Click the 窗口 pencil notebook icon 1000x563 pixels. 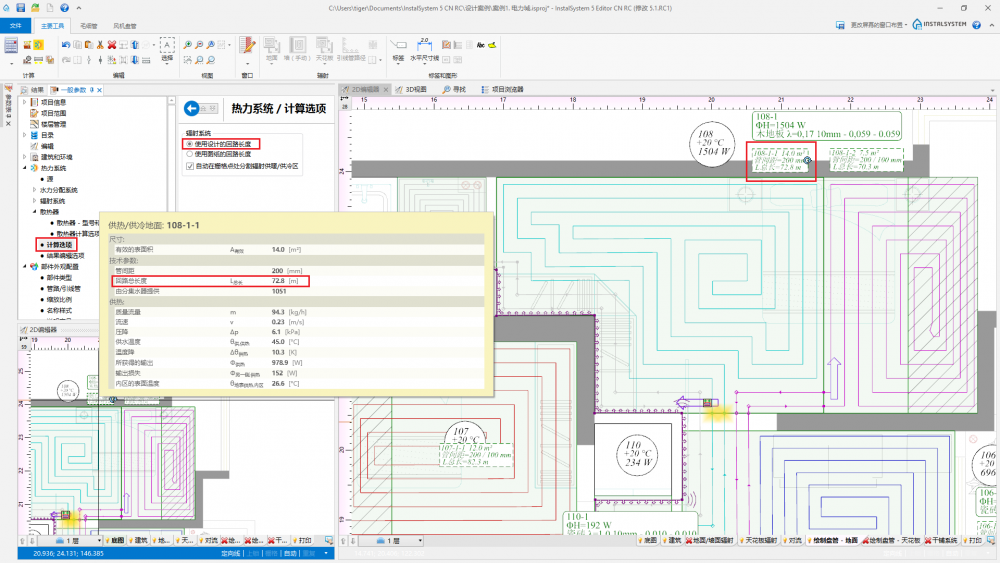247,47
